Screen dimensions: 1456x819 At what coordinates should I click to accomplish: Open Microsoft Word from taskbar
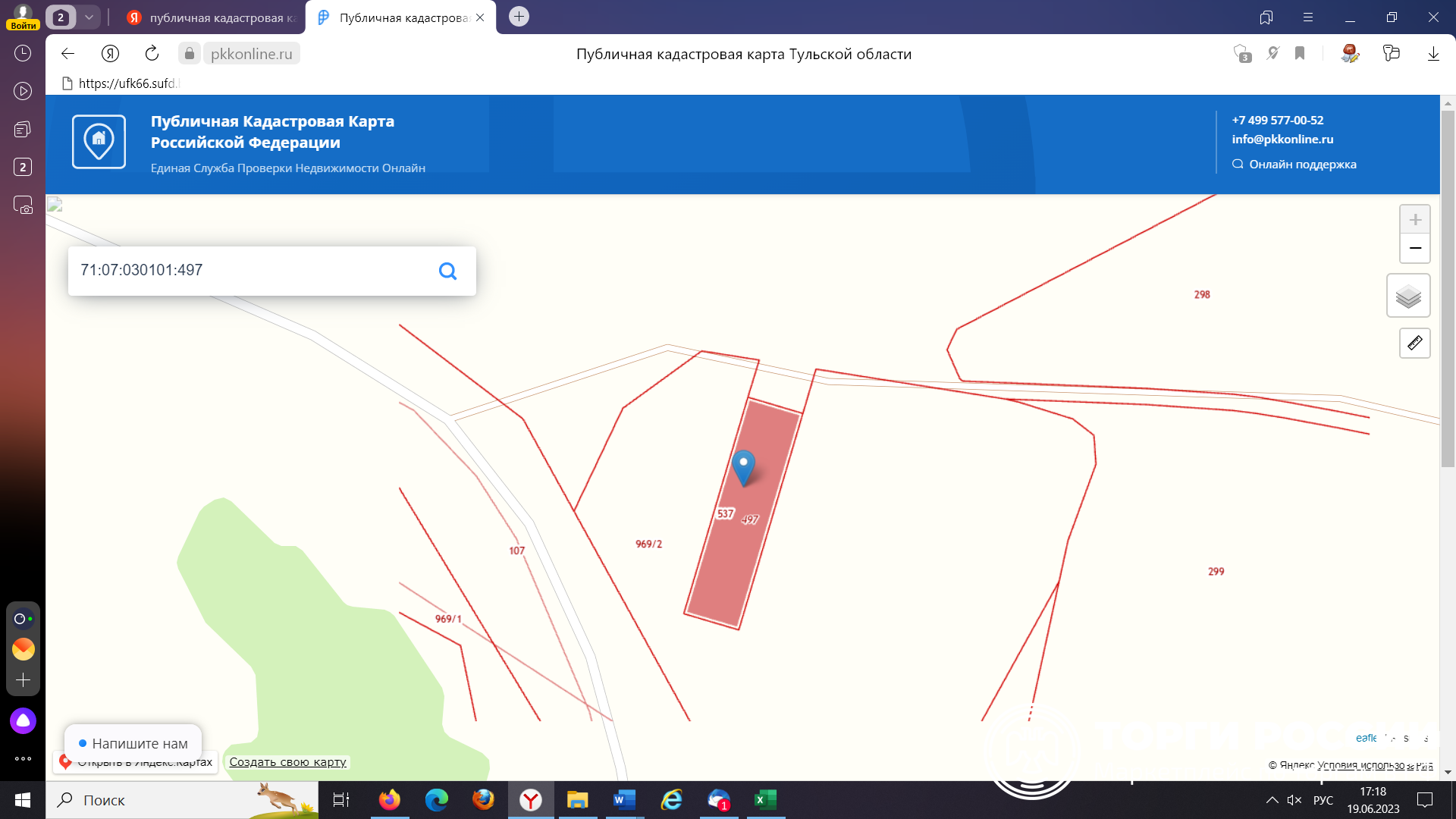point(624,800)
